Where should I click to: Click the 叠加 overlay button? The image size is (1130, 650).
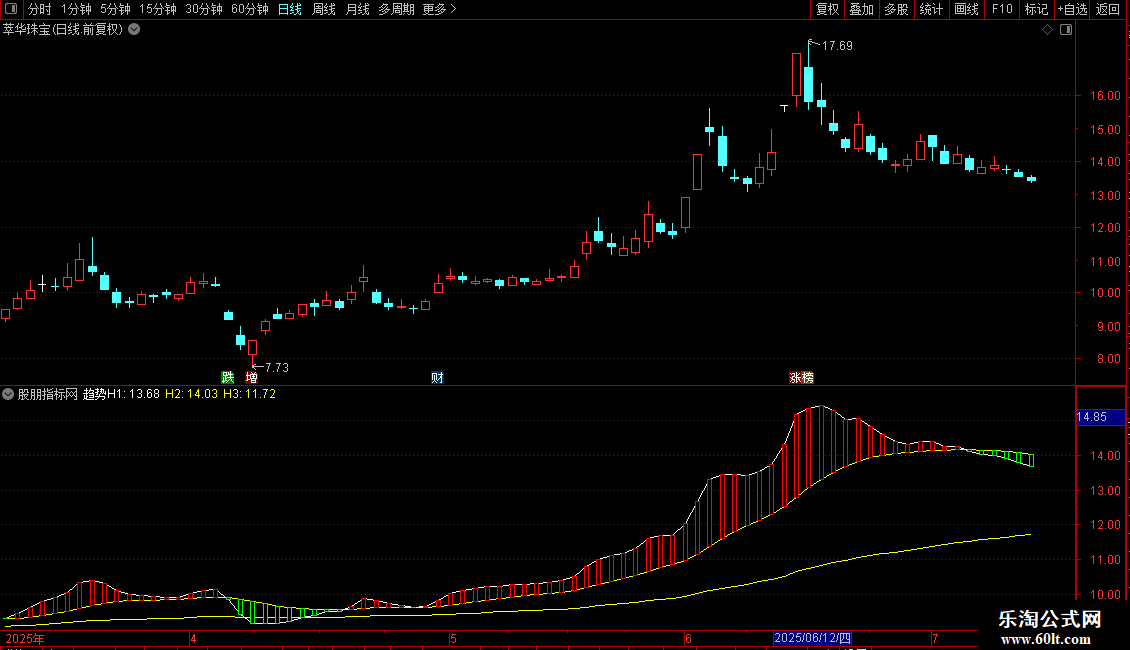tap(861, 9)
